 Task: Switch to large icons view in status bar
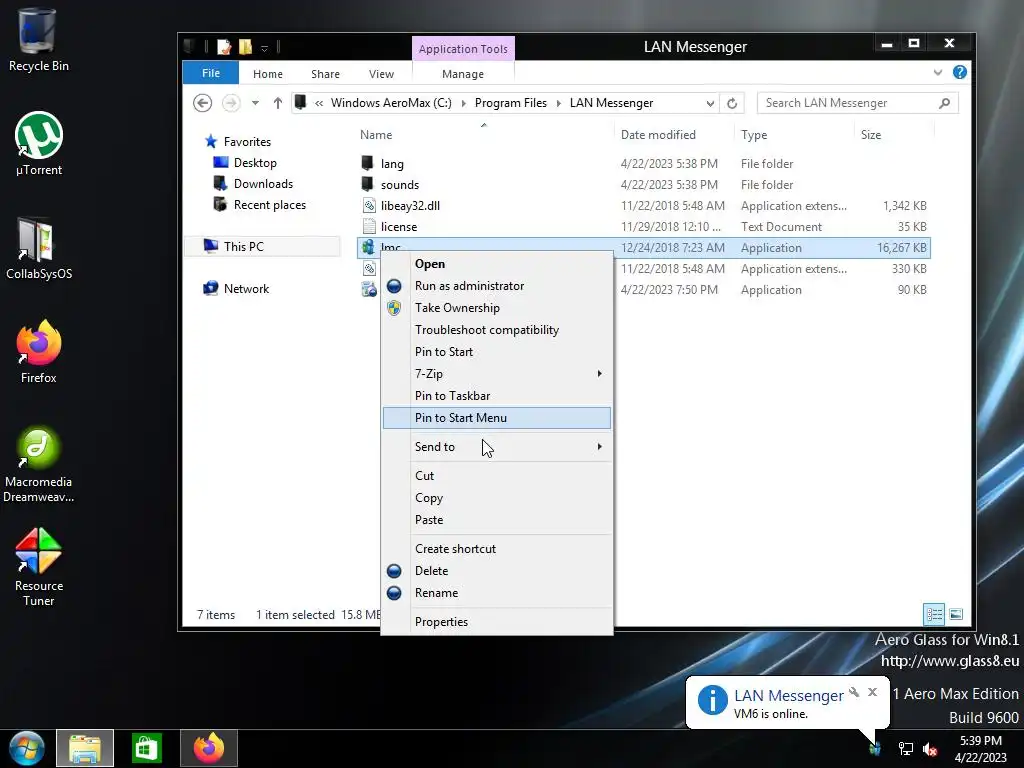956,614
